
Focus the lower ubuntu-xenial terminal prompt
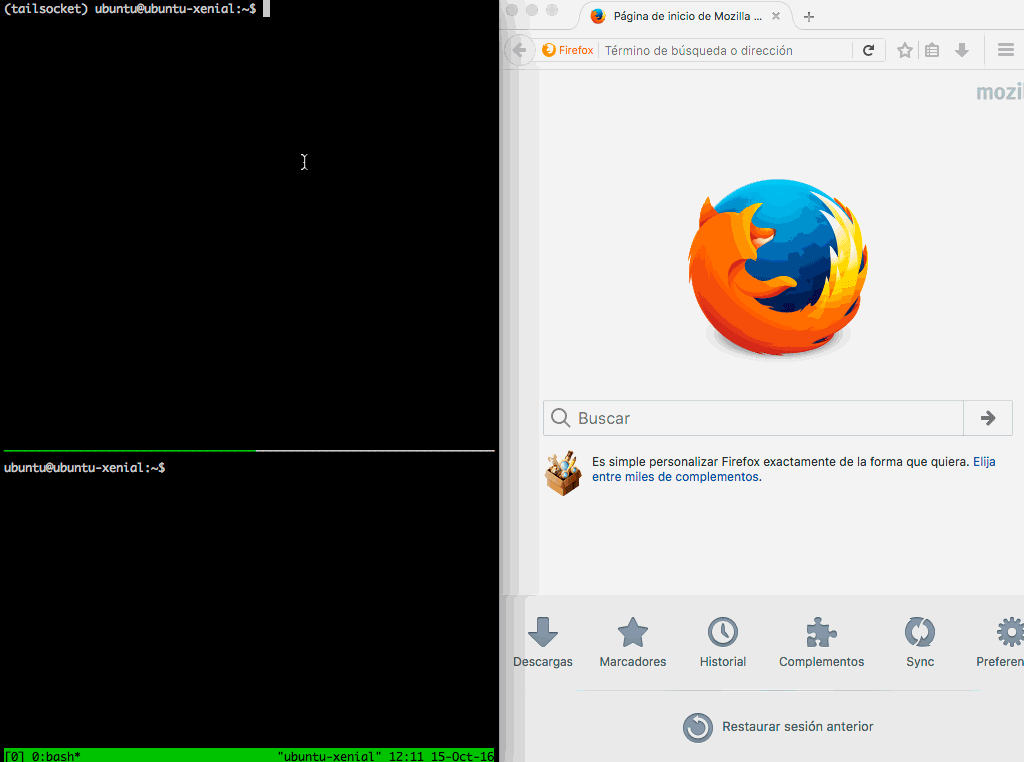coord(84,468)
